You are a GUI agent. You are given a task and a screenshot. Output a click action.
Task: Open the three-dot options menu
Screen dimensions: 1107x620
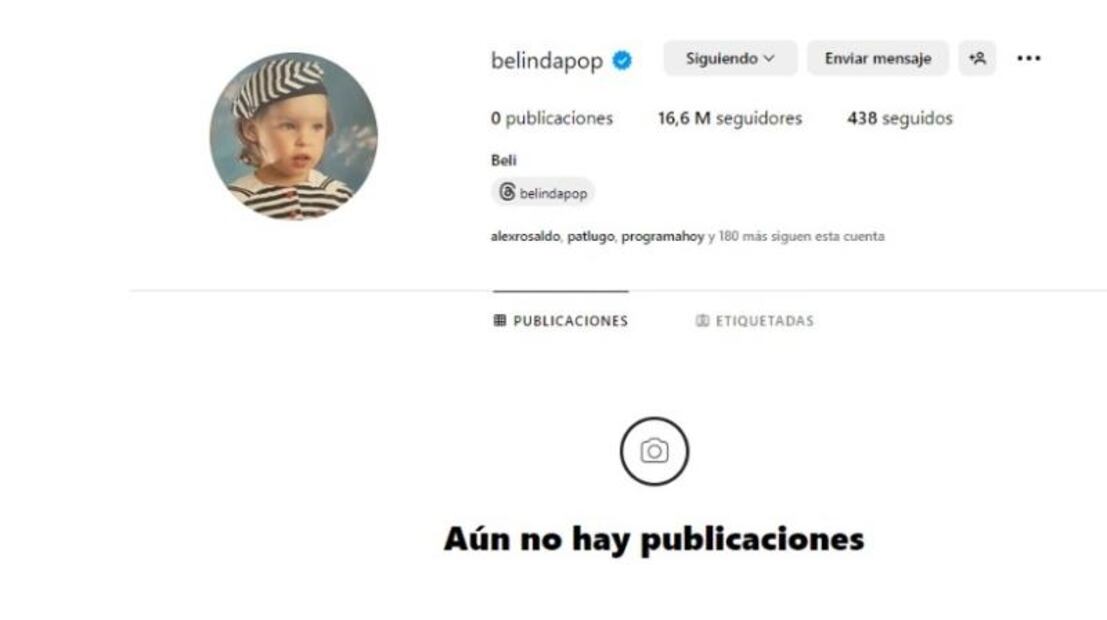coord(1029,59)
